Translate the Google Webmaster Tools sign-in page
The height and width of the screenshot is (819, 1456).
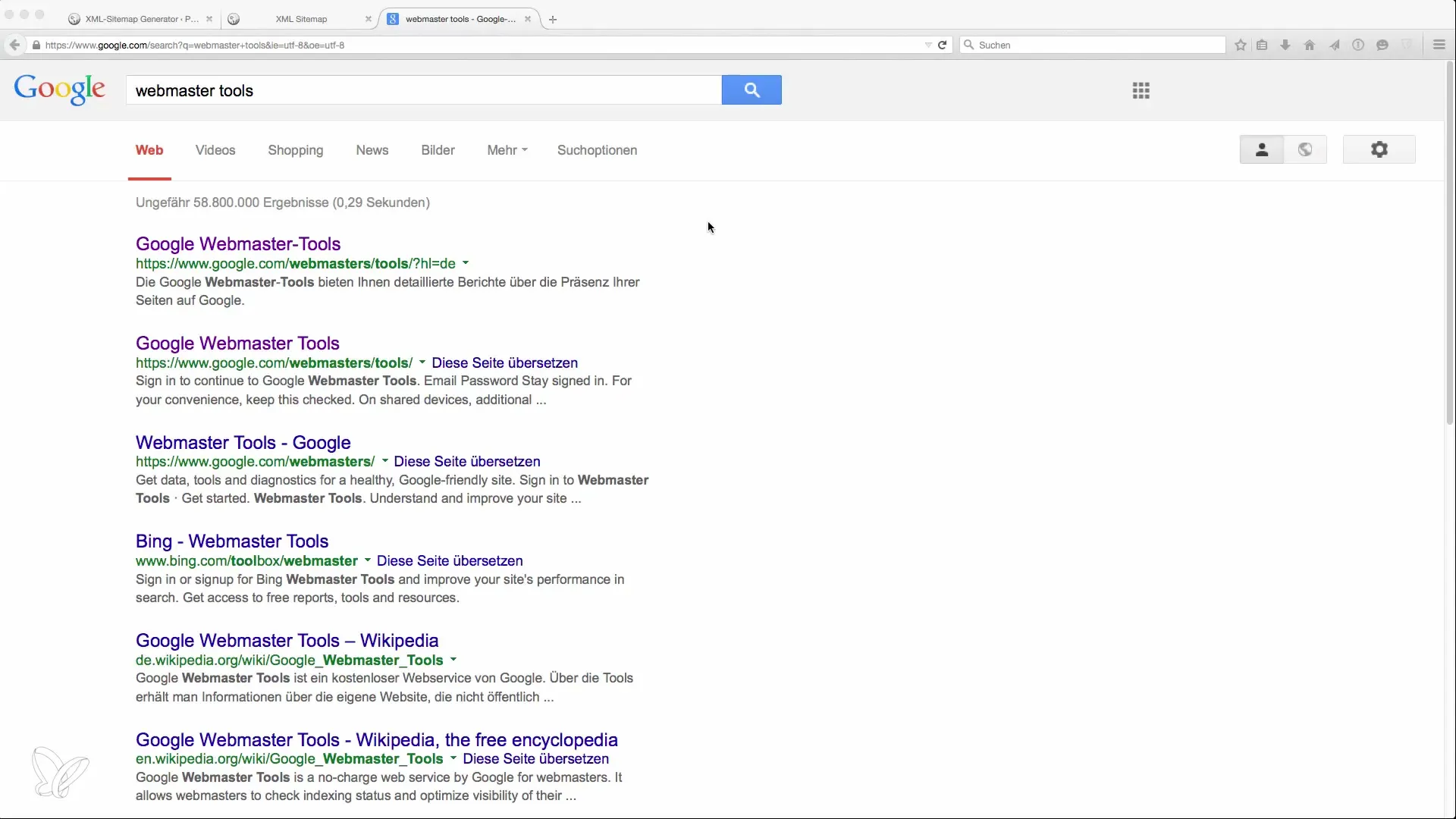505,363
